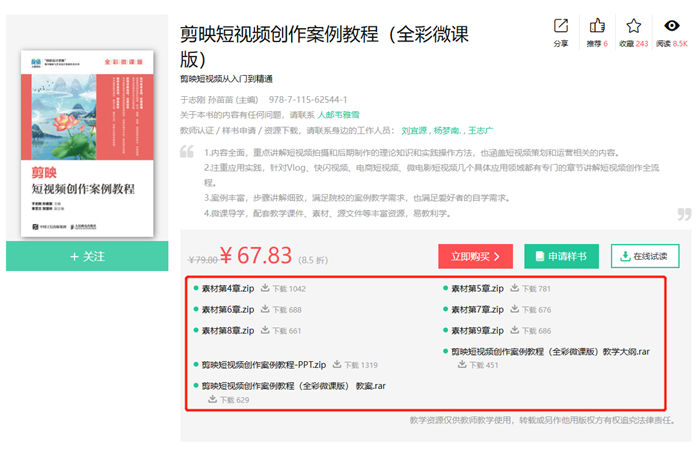Open file 素材第9章.zip
Viewport: 700px width, 455px height.
coord(477,330)
